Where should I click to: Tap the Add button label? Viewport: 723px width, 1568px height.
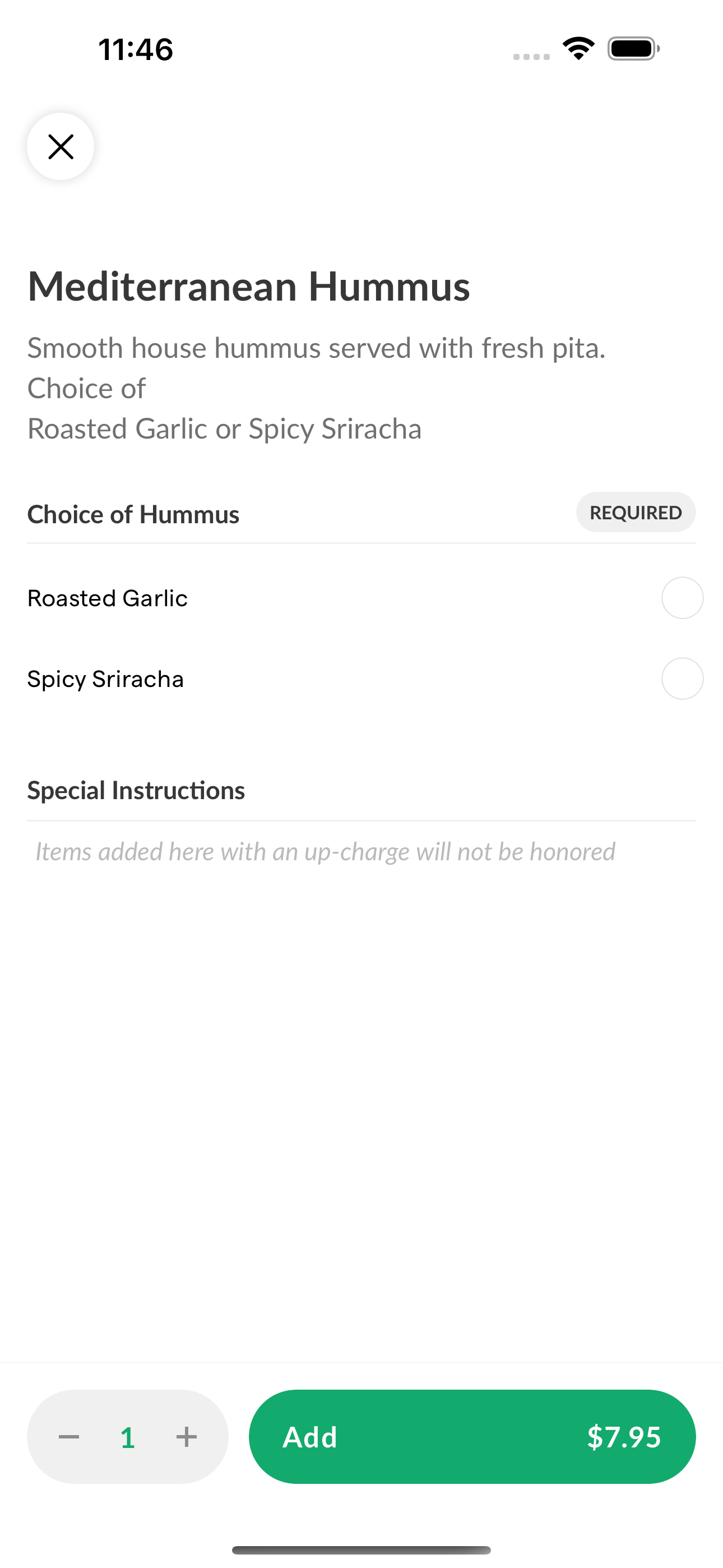coord(310,1437)
